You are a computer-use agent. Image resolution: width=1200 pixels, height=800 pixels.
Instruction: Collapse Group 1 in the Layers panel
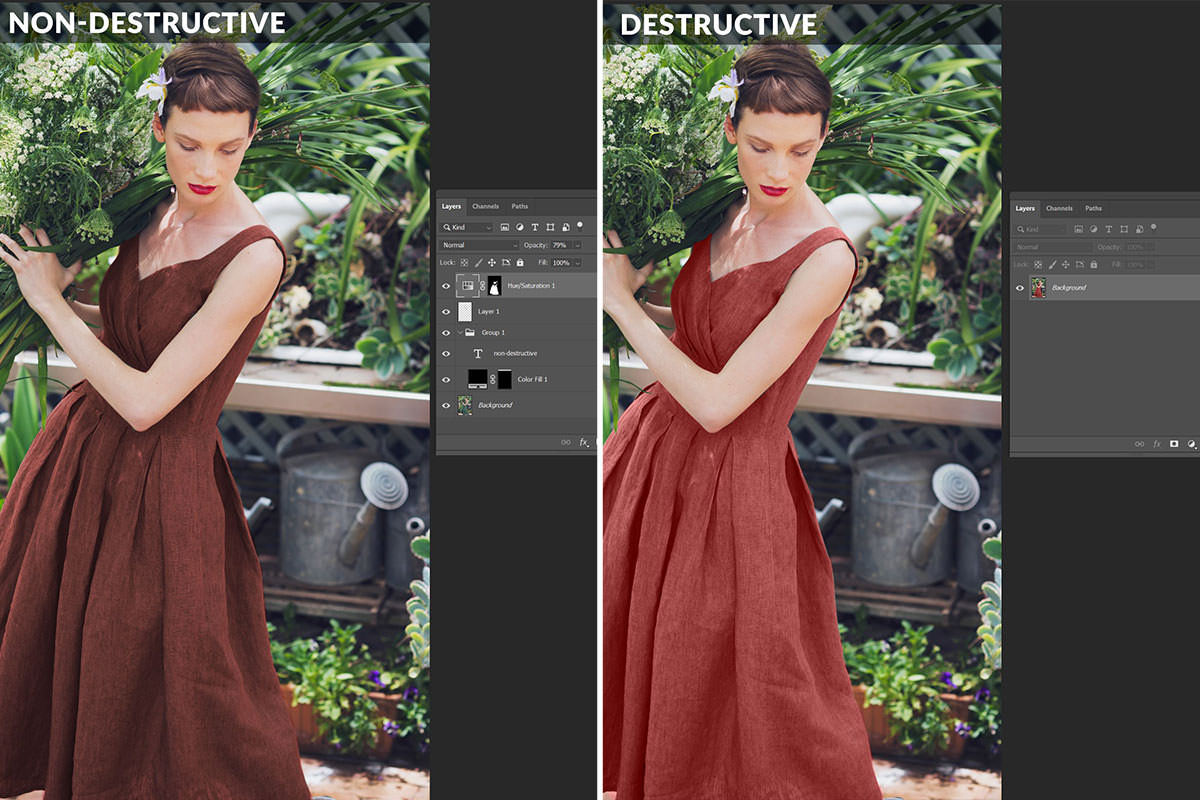[x=460, y=331]
